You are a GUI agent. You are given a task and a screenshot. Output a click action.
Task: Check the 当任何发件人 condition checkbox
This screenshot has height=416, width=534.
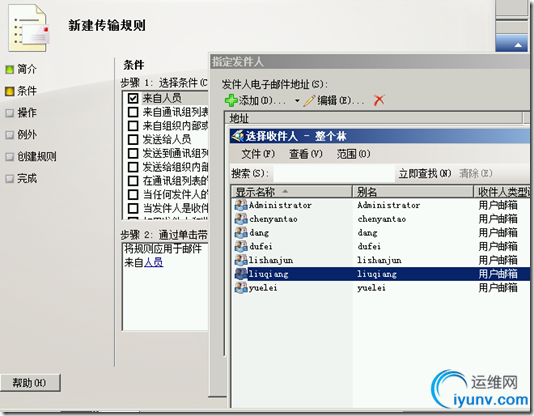(133, 195)
